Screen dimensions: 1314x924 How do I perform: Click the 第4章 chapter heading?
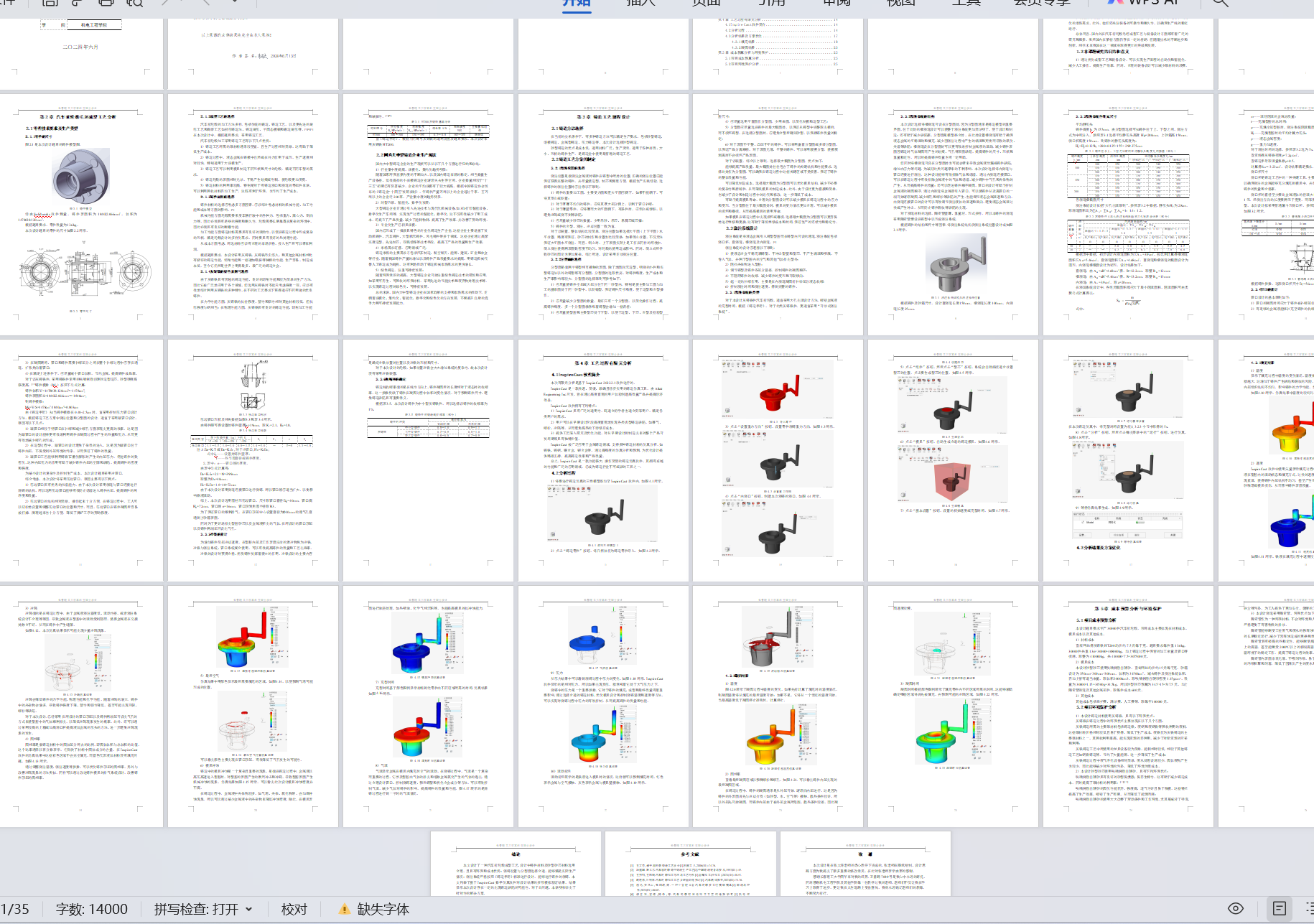click(603, 363)
